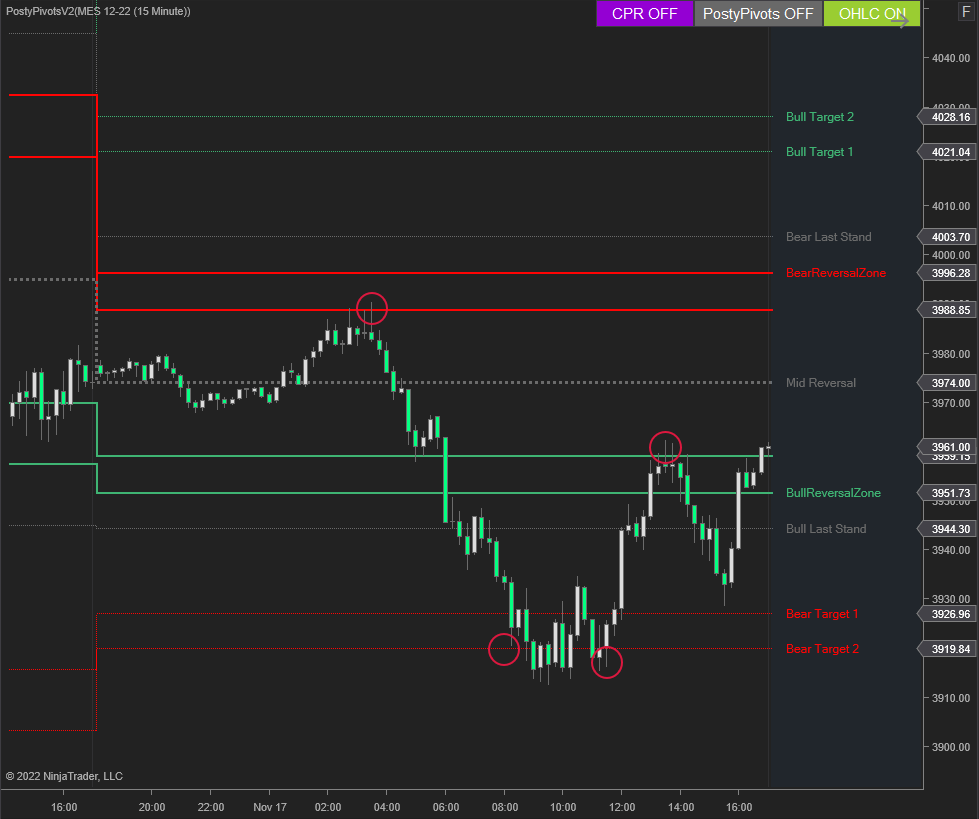The image size is (979, 819).
Task: Click the BullReversalZone label
Action: tap(833, 493)
